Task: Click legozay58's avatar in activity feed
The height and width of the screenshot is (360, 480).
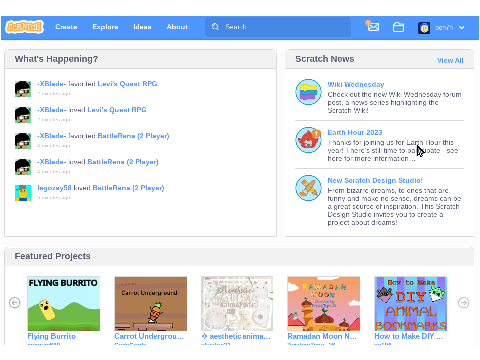Action: pos(23,193)
